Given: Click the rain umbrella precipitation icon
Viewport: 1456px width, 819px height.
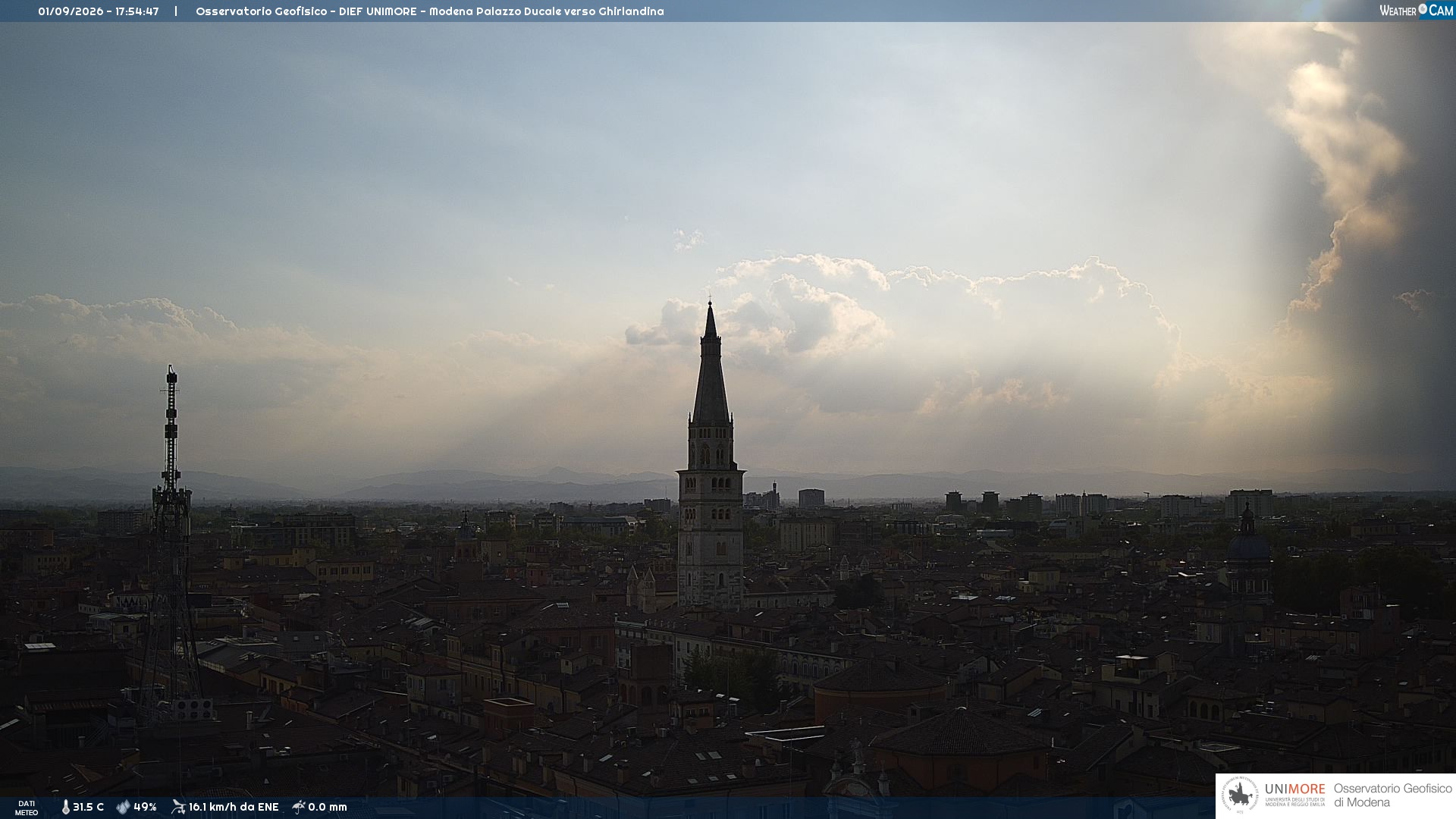Looking at the screenshot, I should pos(299,807).
